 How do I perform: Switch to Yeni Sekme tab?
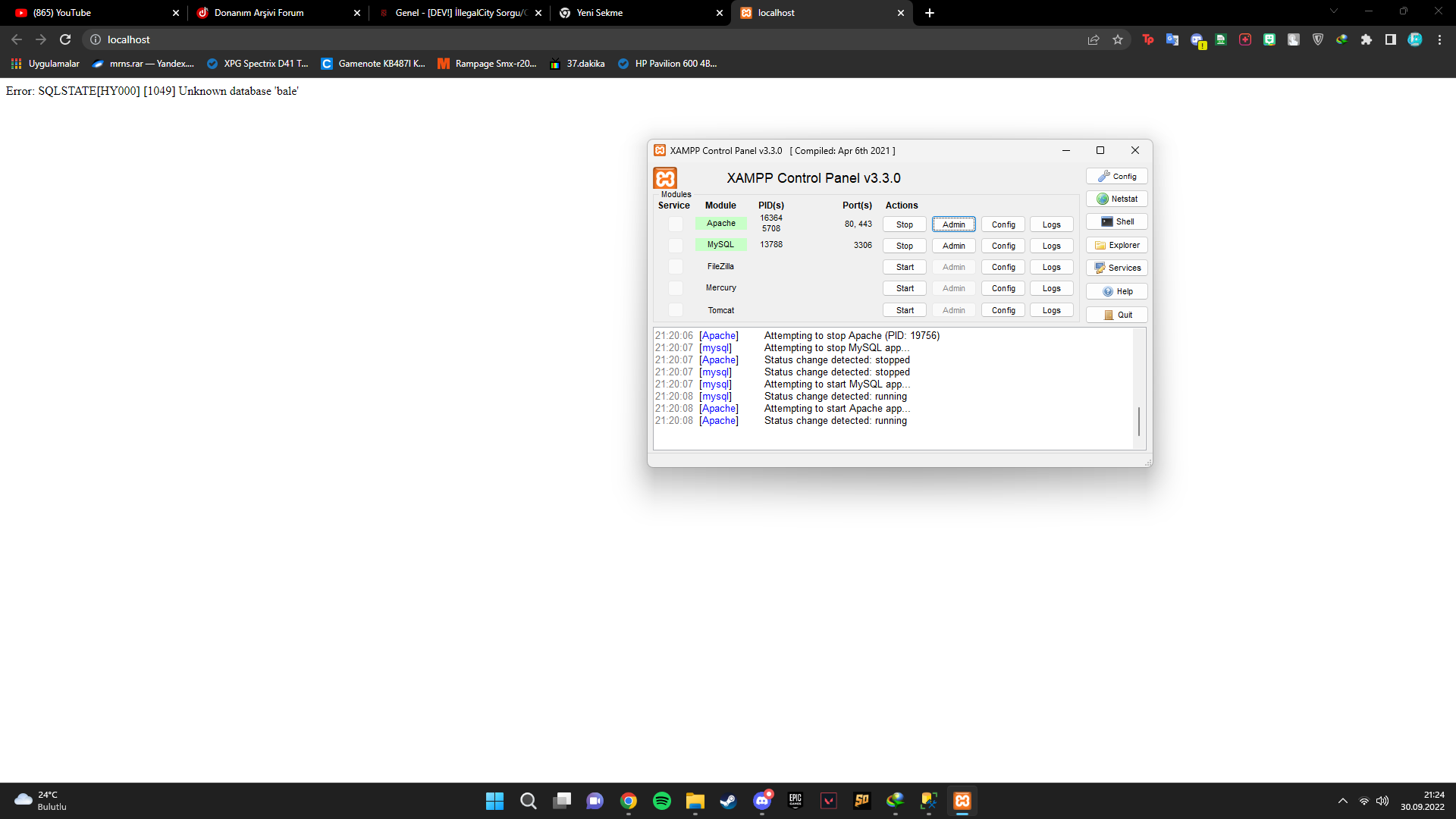(x=641, y=13)
